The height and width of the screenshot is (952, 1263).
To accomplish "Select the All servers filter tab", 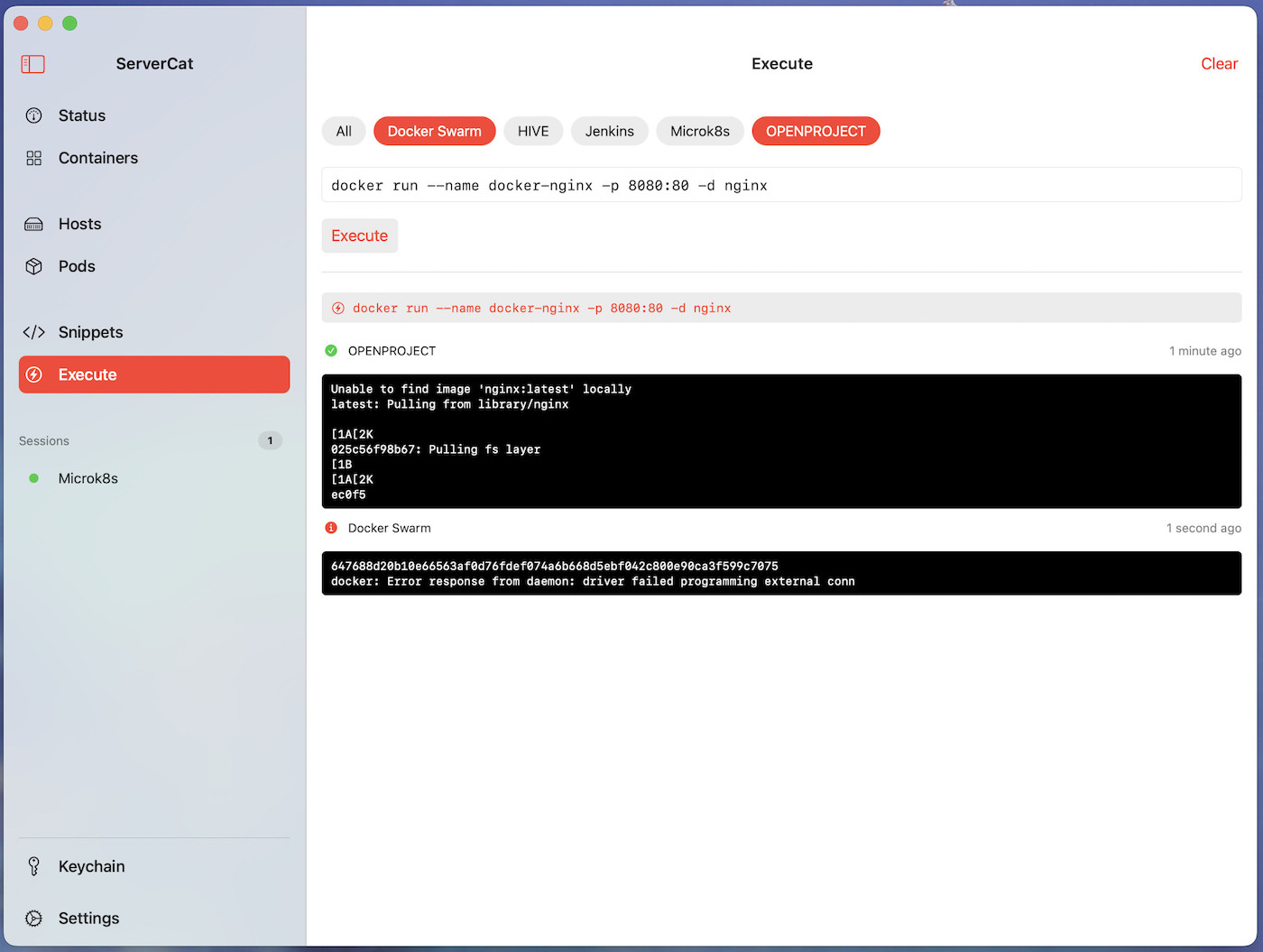I will pos(344,131).
